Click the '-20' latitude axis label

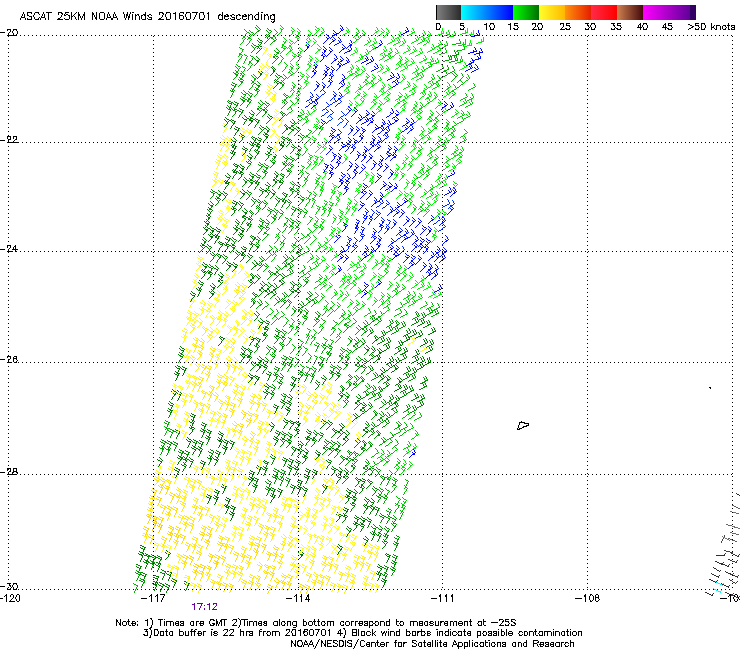coord(9,33)
